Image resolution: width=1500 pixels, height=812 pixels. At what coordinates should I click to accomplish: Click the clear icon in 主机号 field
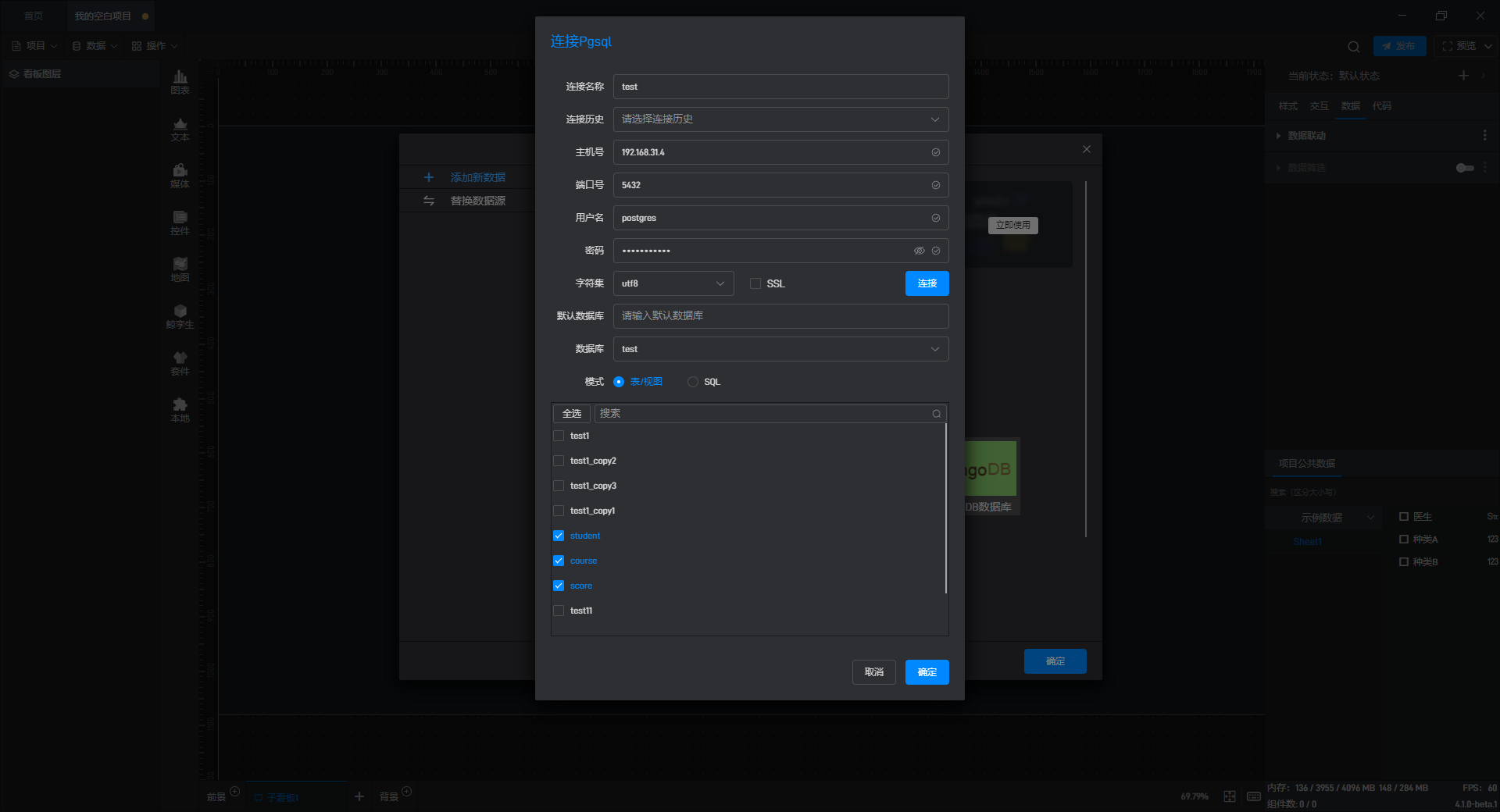(x=936, y=152)
